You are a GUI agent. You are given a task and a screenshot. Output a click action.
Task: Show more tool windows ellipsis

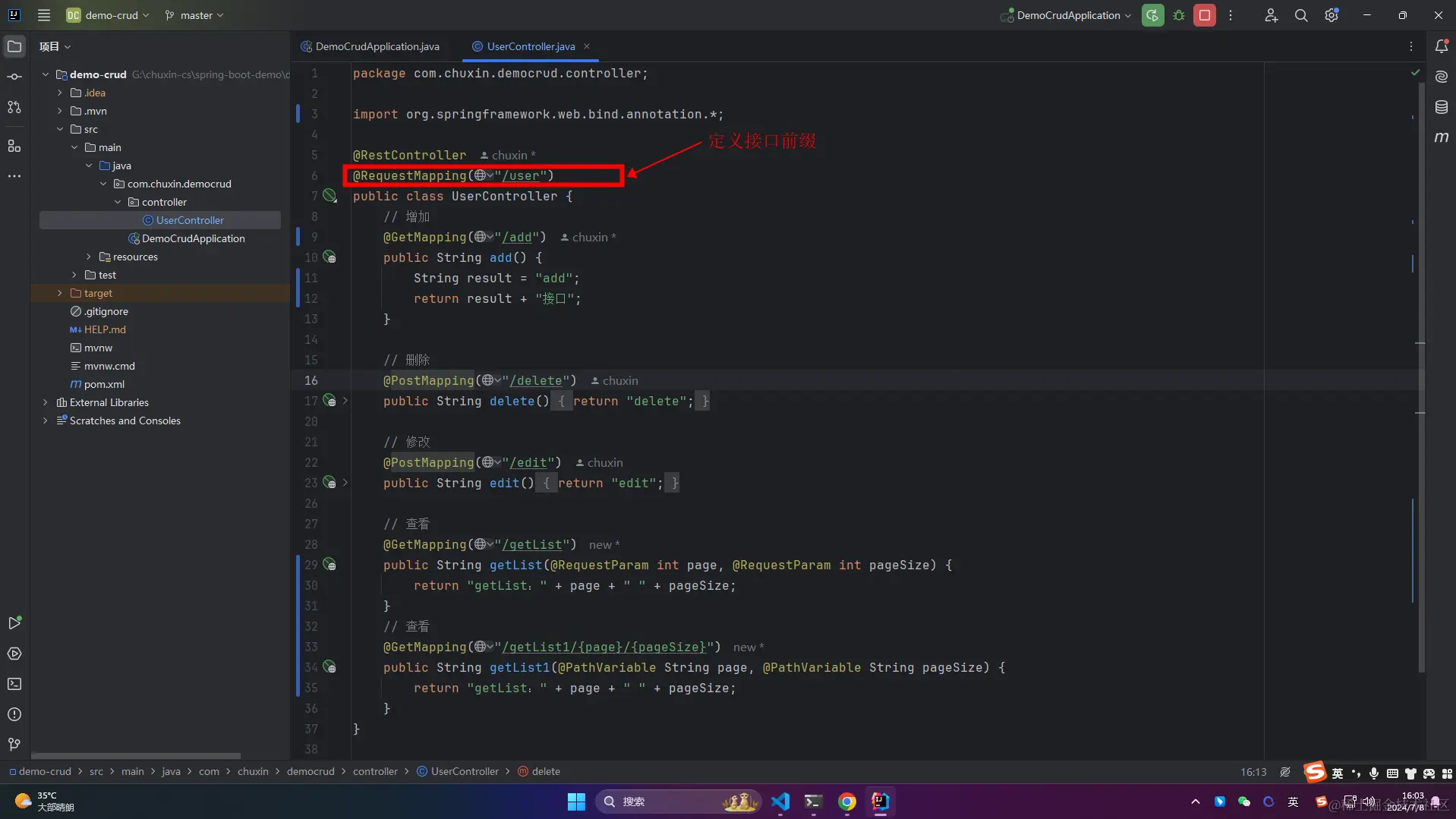pos(14,176)
